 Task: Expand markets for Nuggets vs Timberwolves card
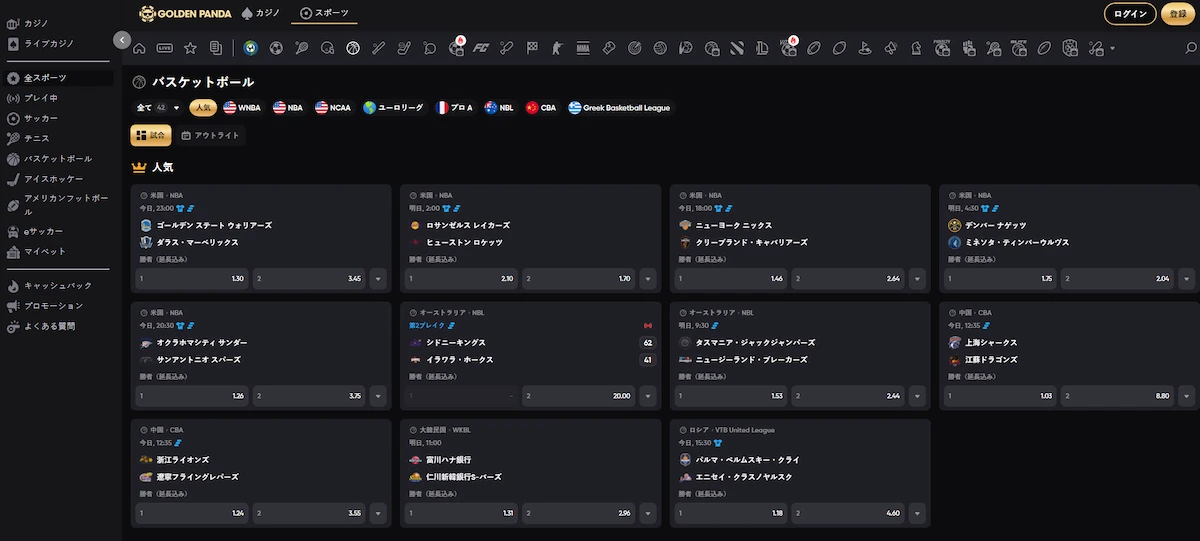pos(1187,279)
